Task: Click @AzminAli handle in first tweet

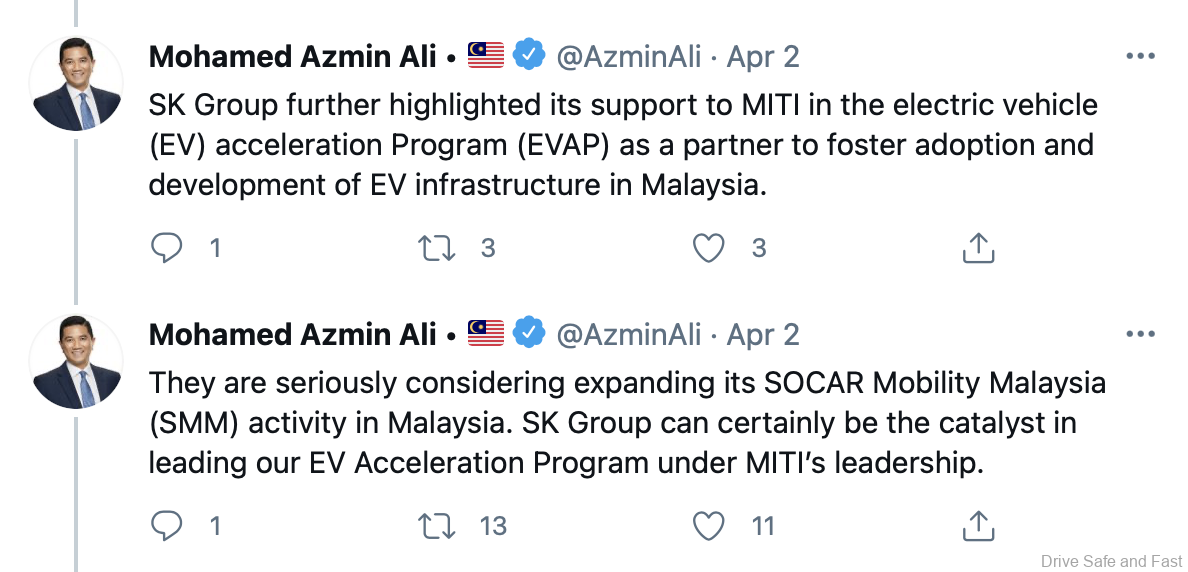Action: tap(628, 57)
